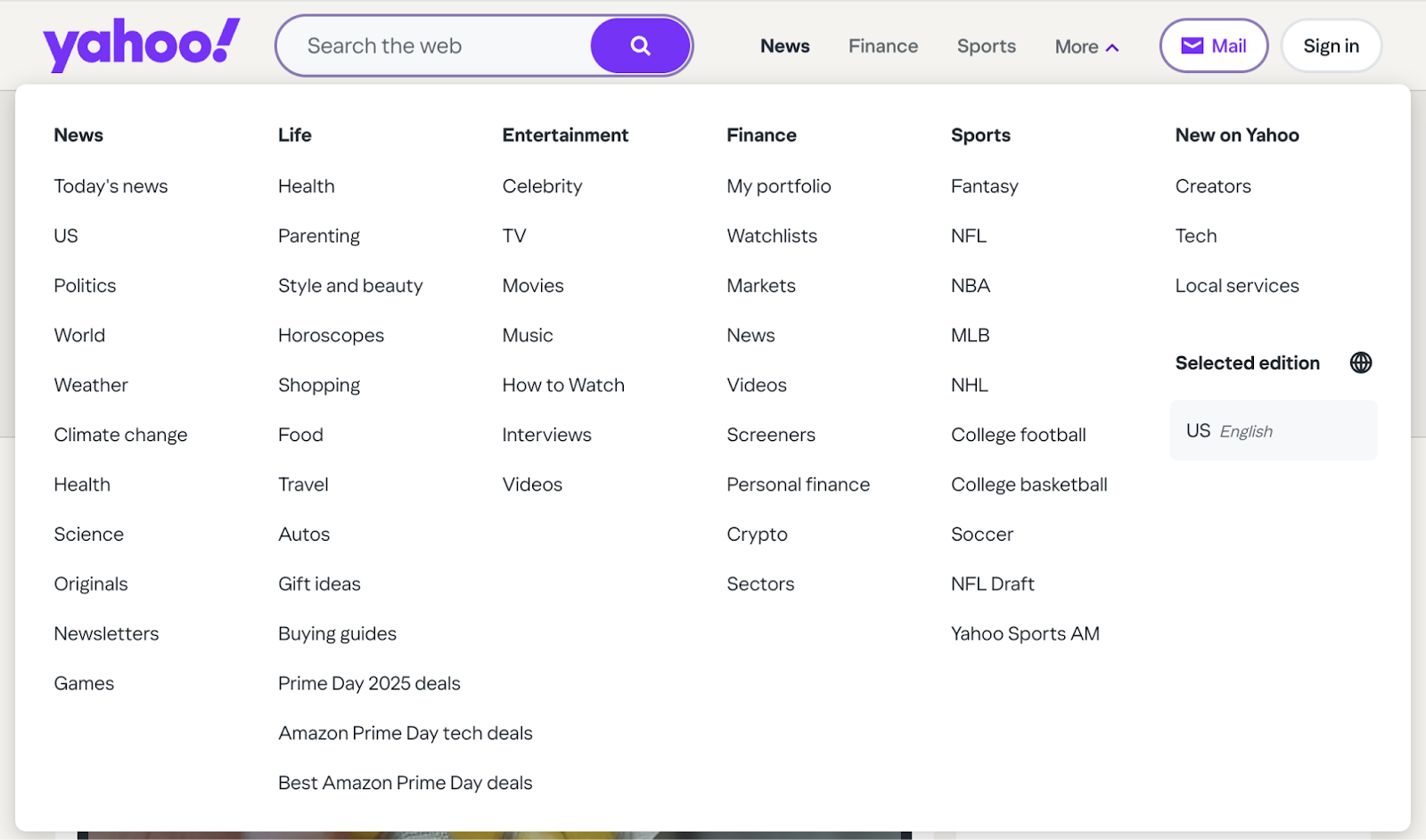Go to Politics under News

tap(85, 285)
